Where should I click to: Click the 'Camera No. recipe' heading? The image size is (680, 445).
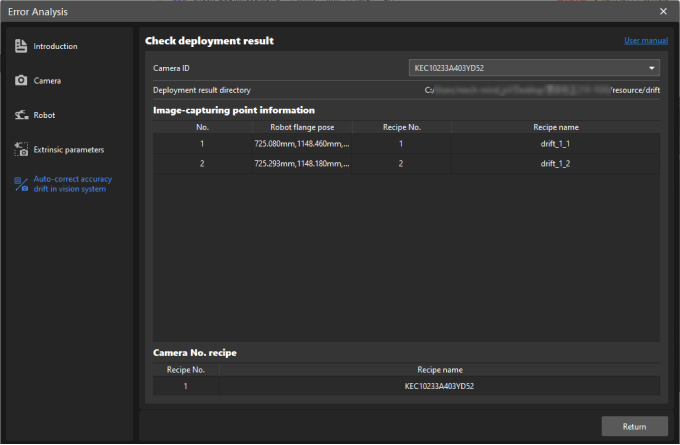pyautogui.click(x=195, y=353)
